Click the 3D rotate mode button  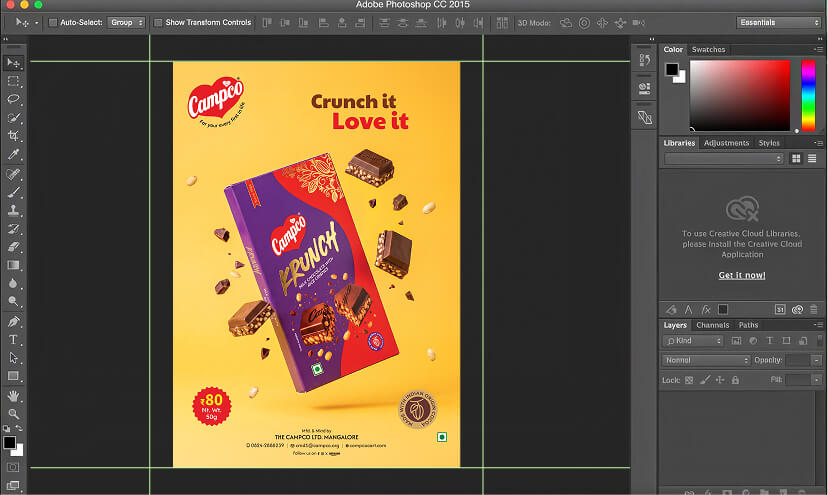[566, 23]
